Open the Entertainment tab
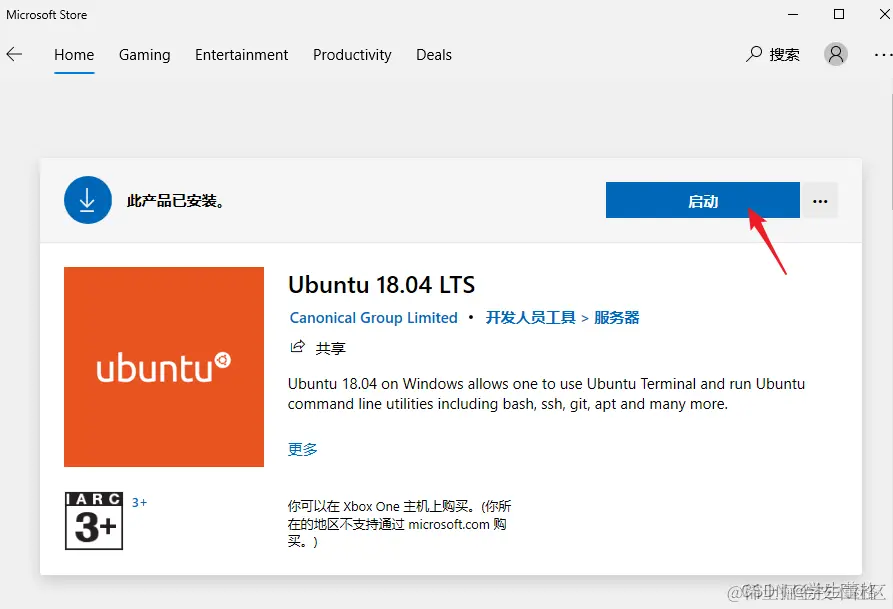 241,55
